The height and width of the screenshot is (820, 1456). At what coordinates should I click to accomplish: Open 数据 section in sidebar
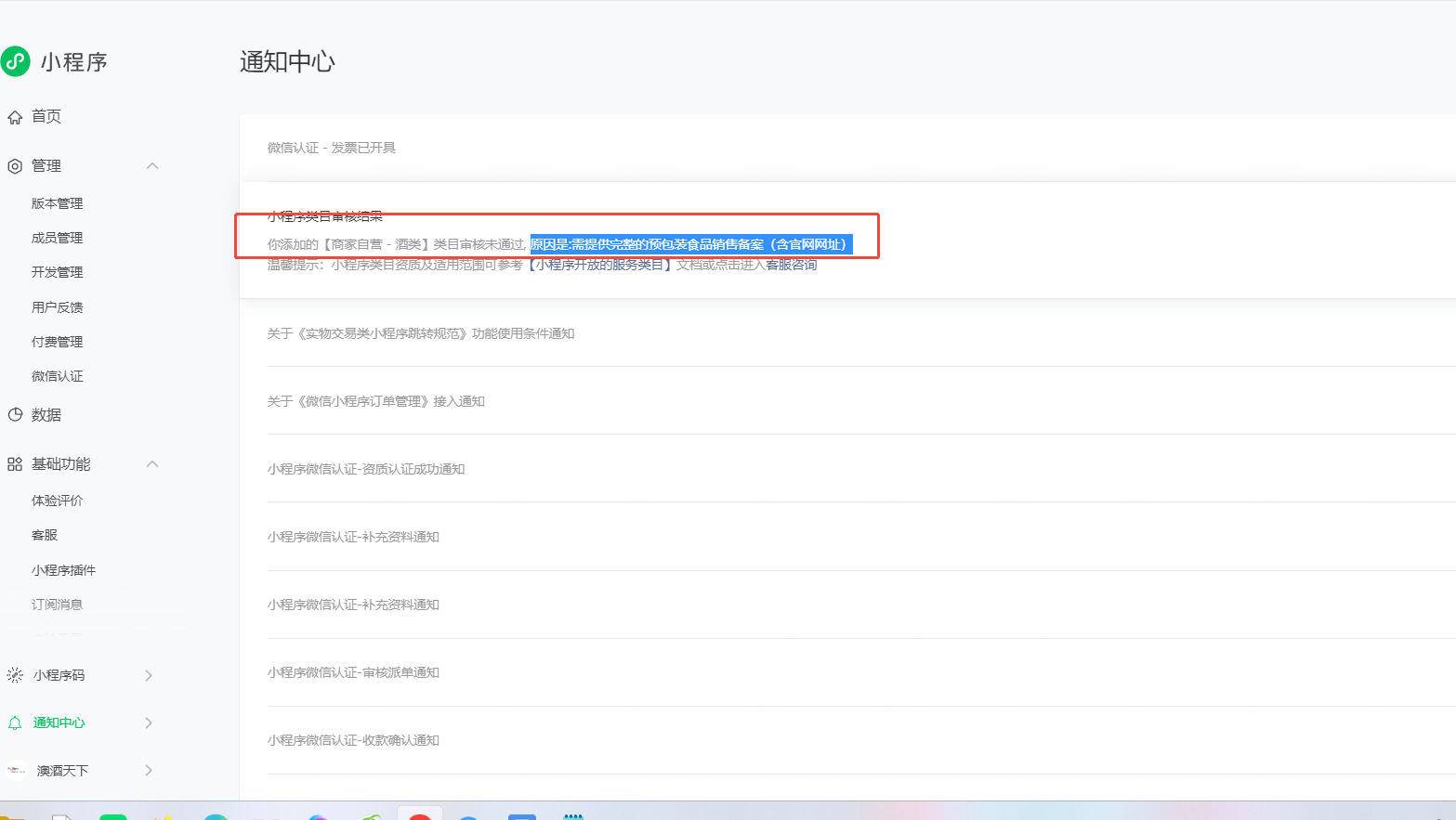point(46,415)
